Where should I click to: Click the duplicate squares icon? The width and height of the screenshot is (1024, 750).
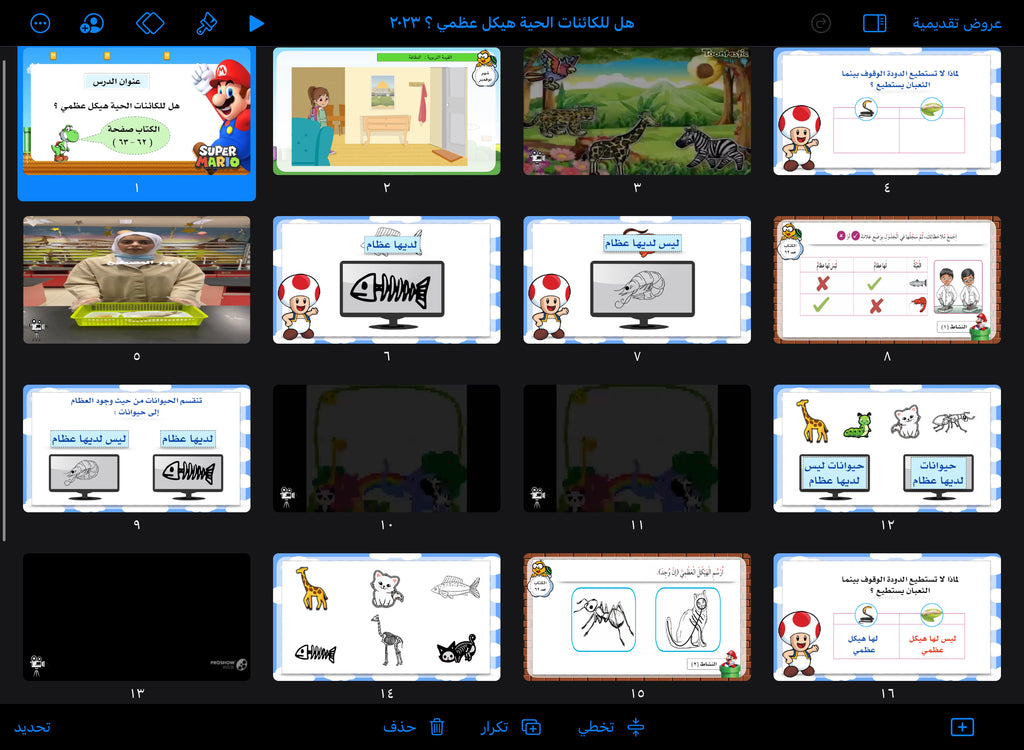coord(532,727)
